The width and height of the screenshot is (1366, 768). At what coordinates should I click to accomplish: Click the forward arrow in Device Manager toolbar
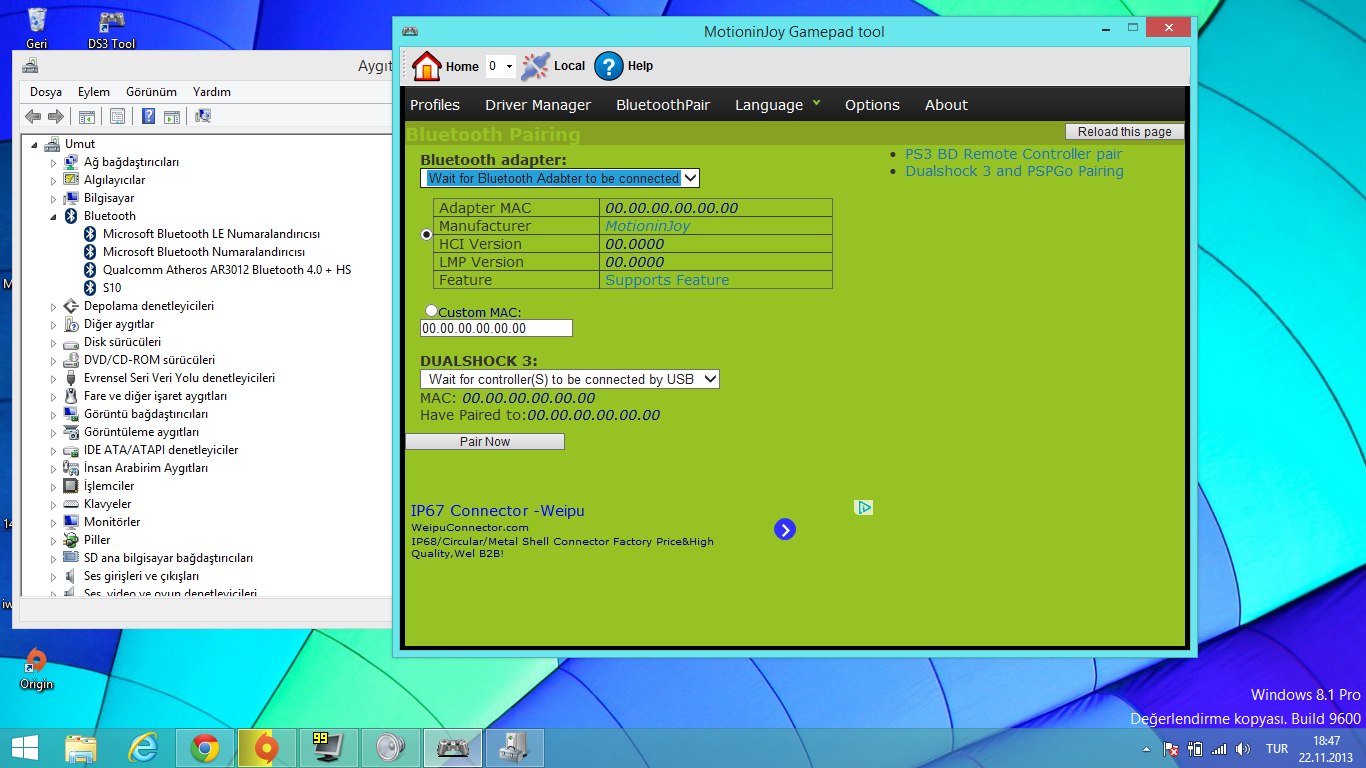point(55,116)
